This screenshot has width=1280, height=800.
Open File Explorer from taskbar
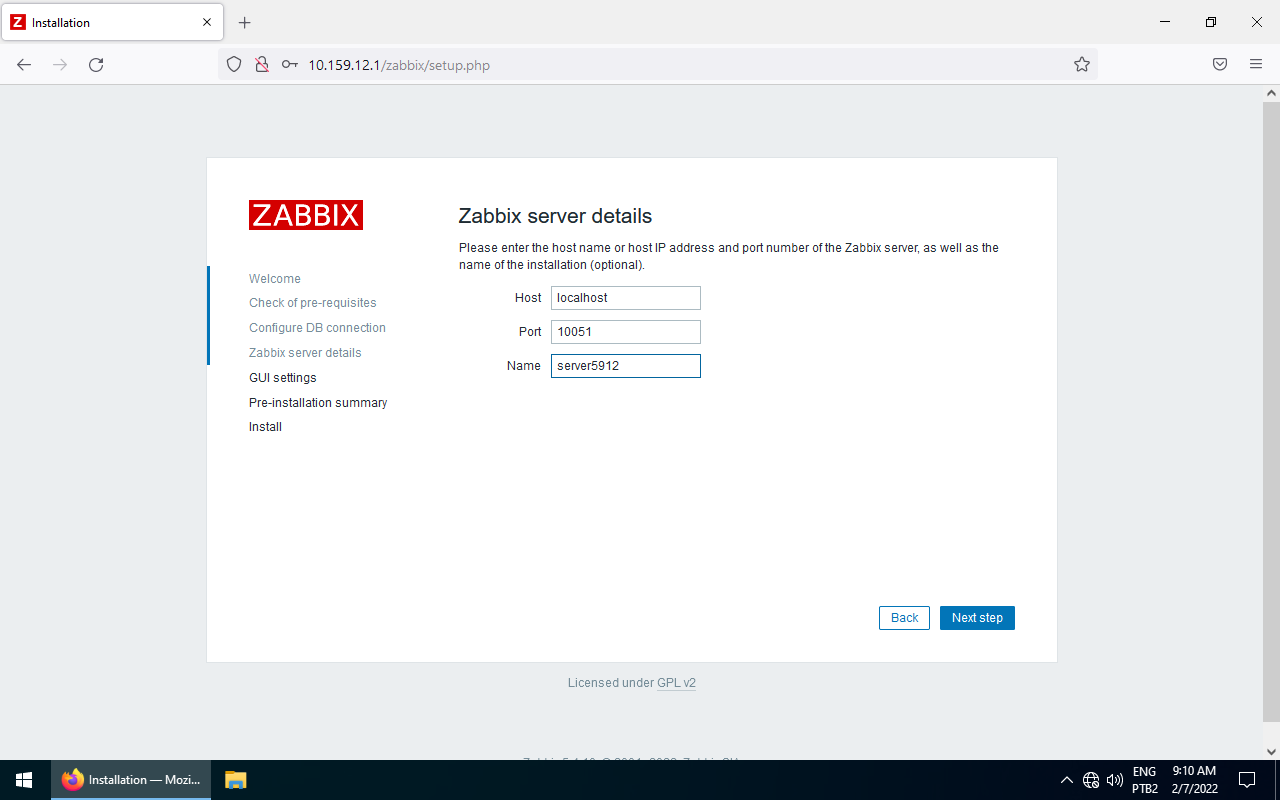point(235,780)
